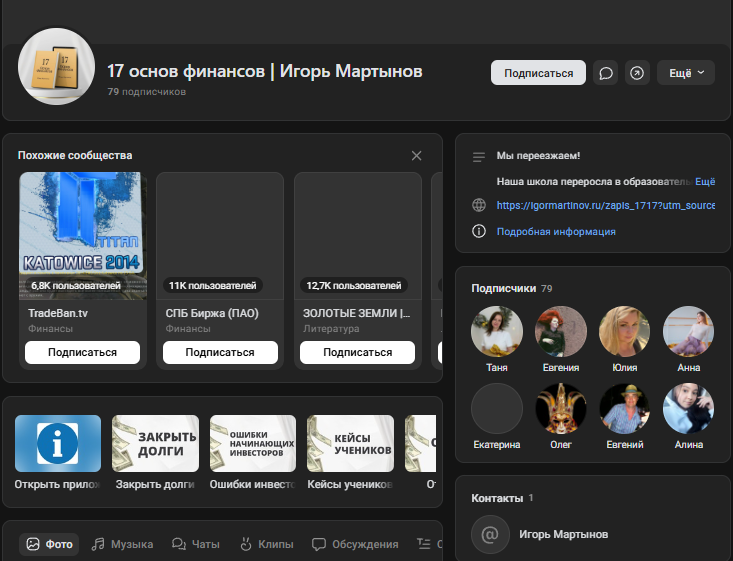Open ЗОЛОТЫЕ ЗЕМЛИ community name
This screenshot has width=733, height=561.
pyautogui.click(x=357, y=313)
